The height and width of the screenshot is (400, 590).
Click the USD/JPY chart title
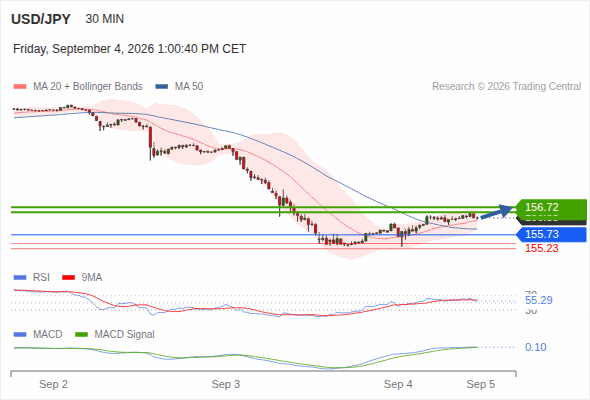[x=41, y=19]
